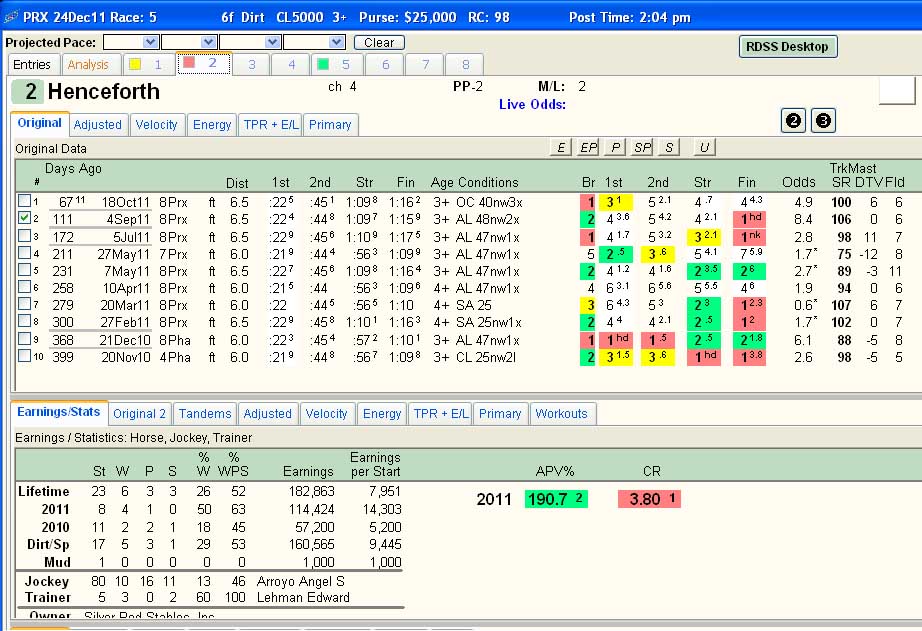Toggle checkbox for race line 1 (18Oct11)

pos(24,201)
